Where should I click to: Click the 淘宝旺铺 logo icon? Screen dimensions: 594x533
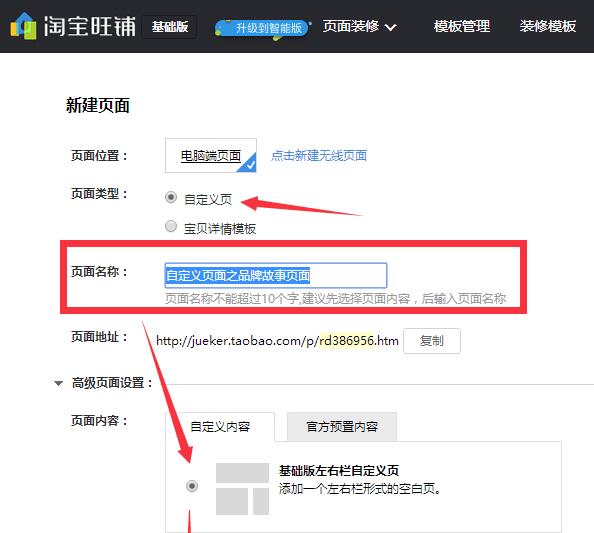click(x=23, y=26)
